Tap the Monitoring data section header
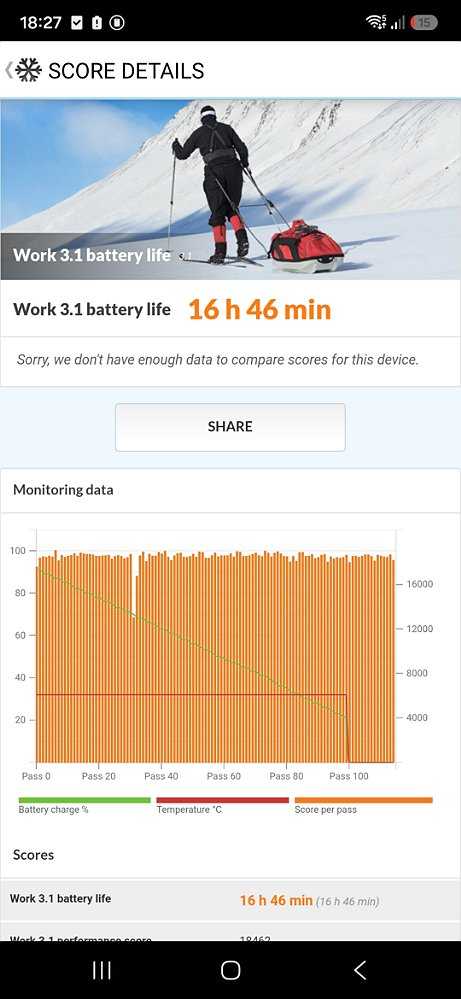The width and height of the screenshot is (461, 999). (63, 490)
